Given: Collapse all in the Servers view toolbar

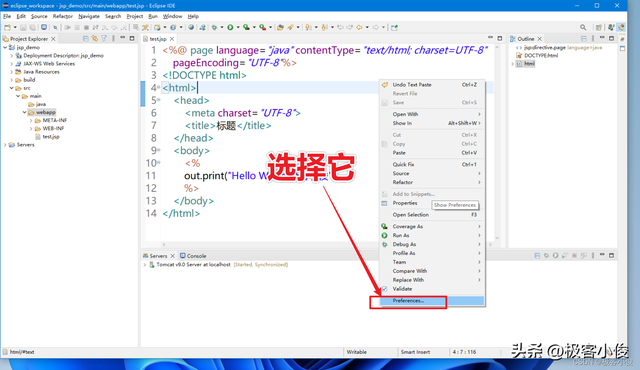Looking at the screenshot, I should click(x=537, y=255).
